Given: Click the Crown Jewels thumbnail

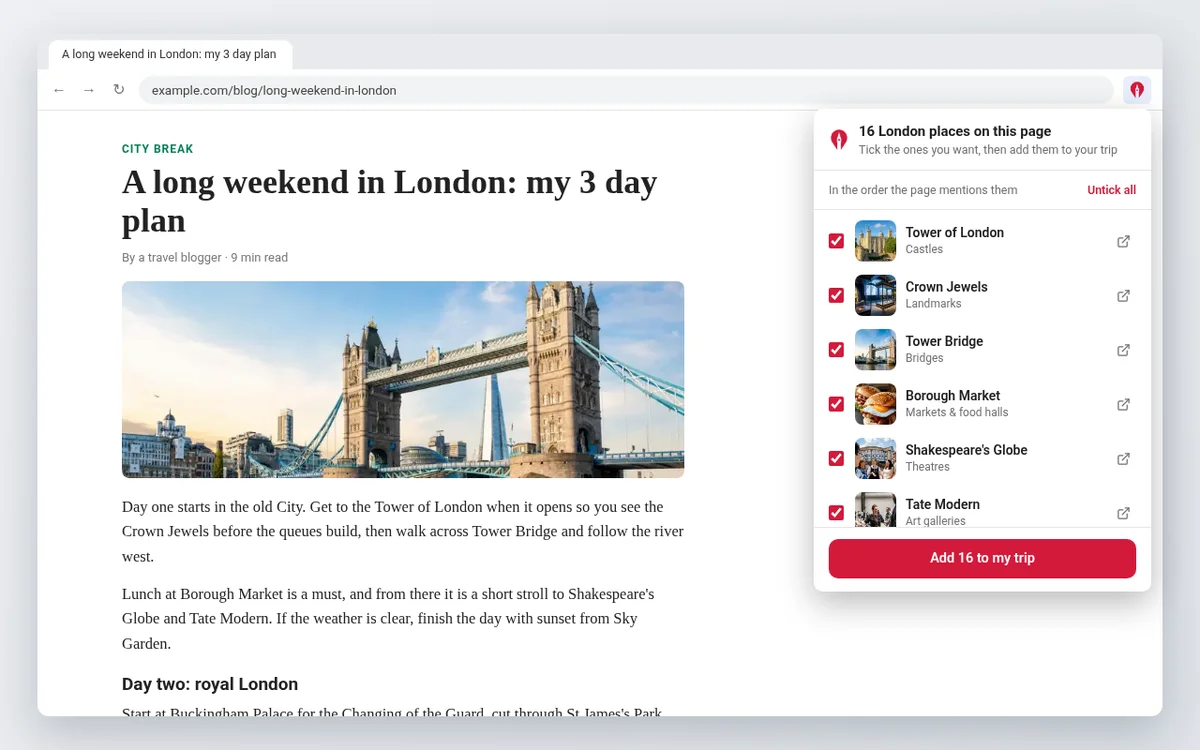Looking at the screenshot, I should click(x=875, y=296).
